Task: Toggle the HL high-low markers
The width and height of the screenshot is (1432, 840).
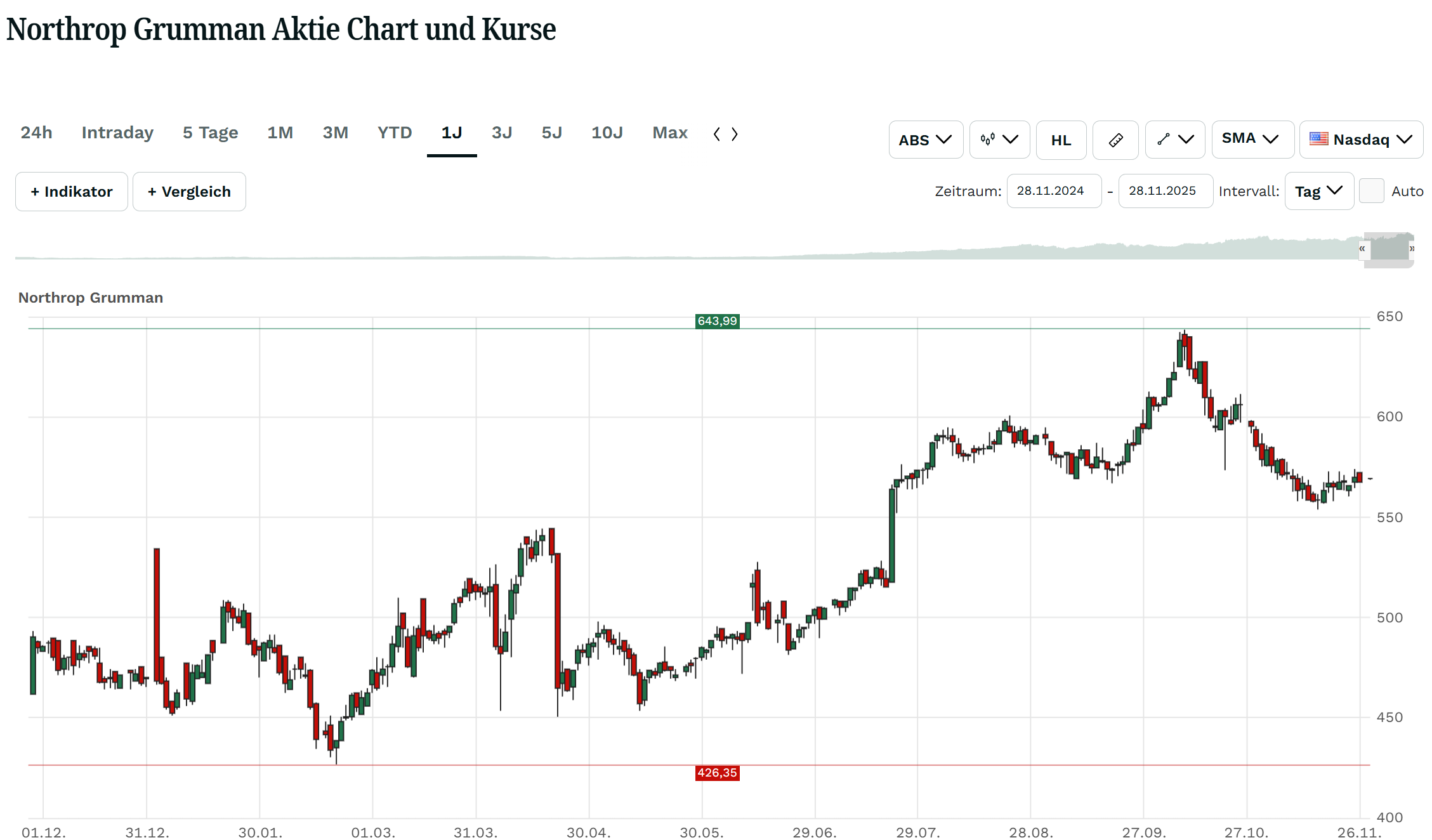Action: point(1061,140)
